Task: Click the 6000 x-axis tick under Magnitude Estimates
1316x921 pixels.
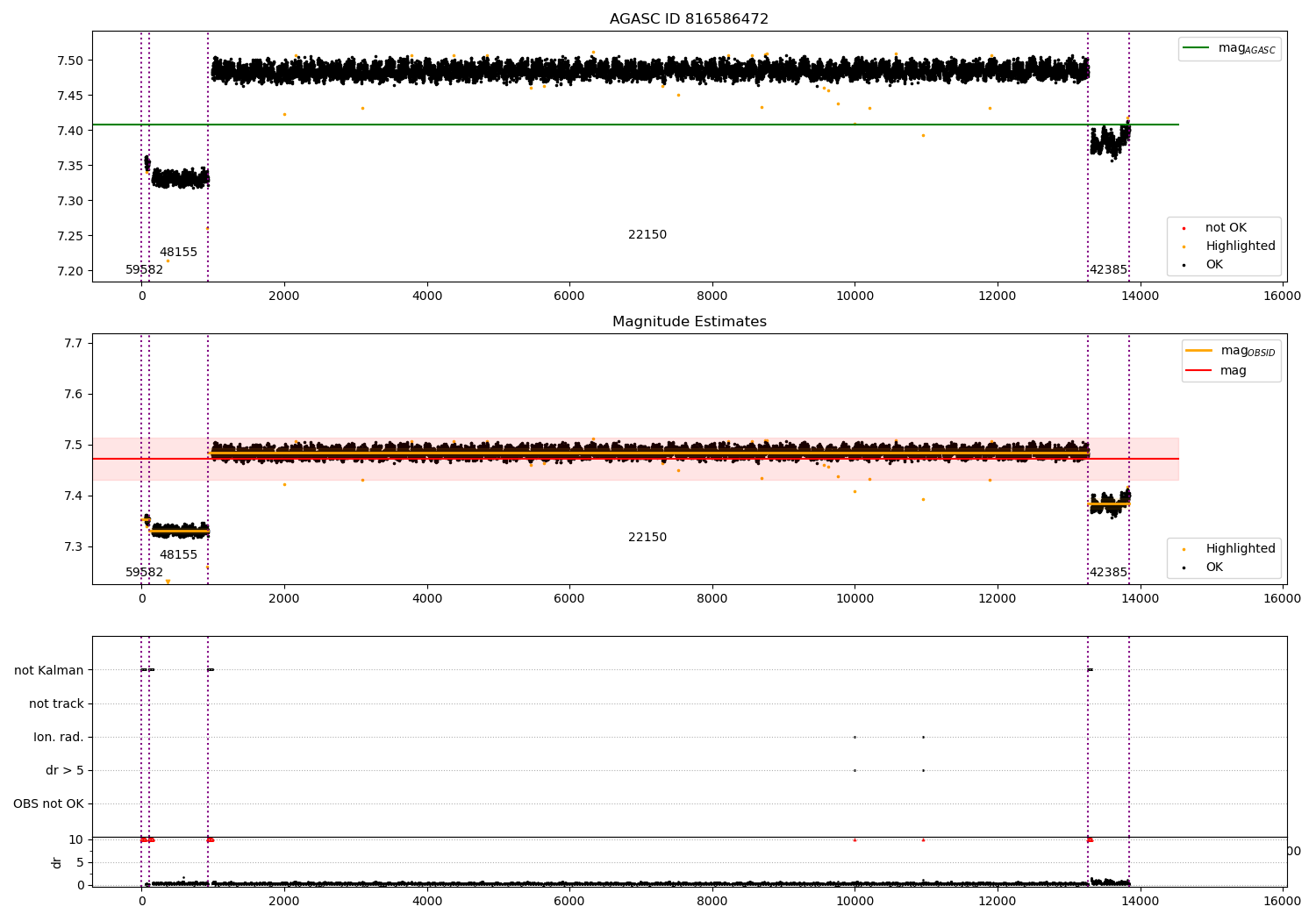Action: 569,598
